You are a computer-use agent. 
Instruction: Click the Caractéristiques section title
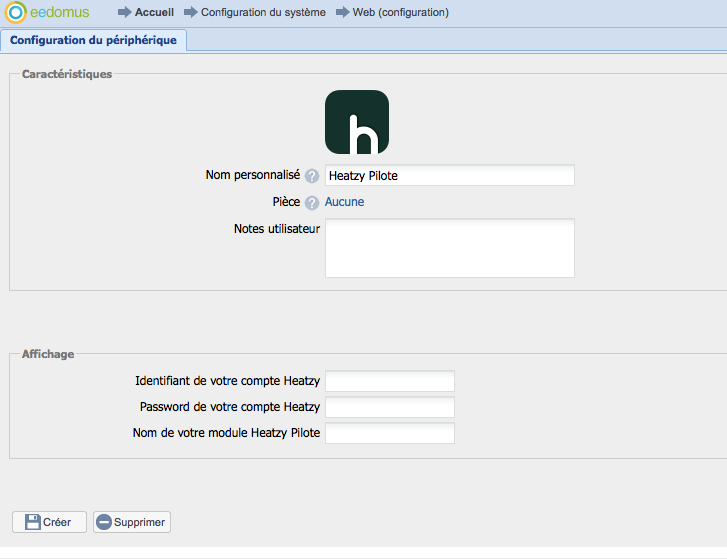click(x=67, y=74)
